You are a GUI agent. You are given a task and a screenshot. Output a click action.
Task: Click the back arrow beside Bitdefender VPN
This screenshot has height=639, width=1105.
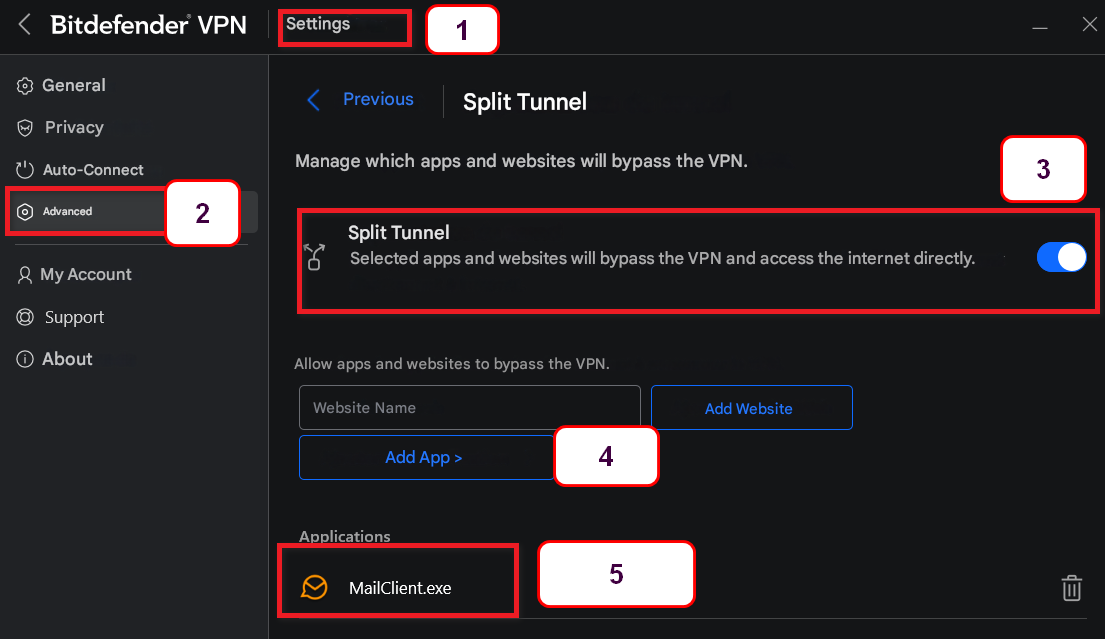coord(25,25)
